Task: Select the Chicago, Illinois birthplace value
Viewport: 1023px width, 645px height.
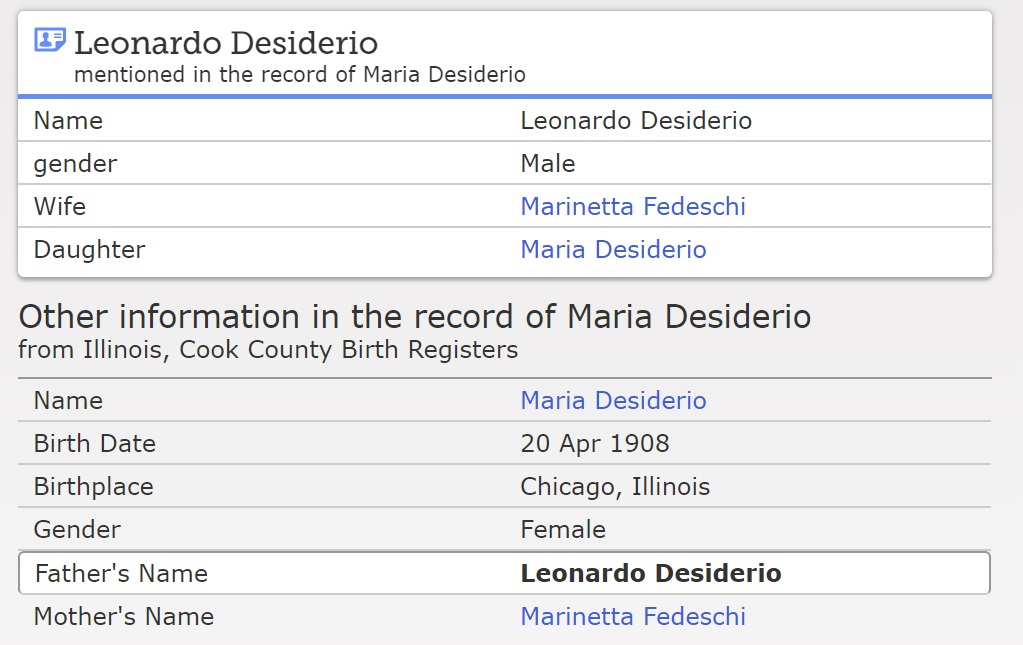Action: coord(615,487)
